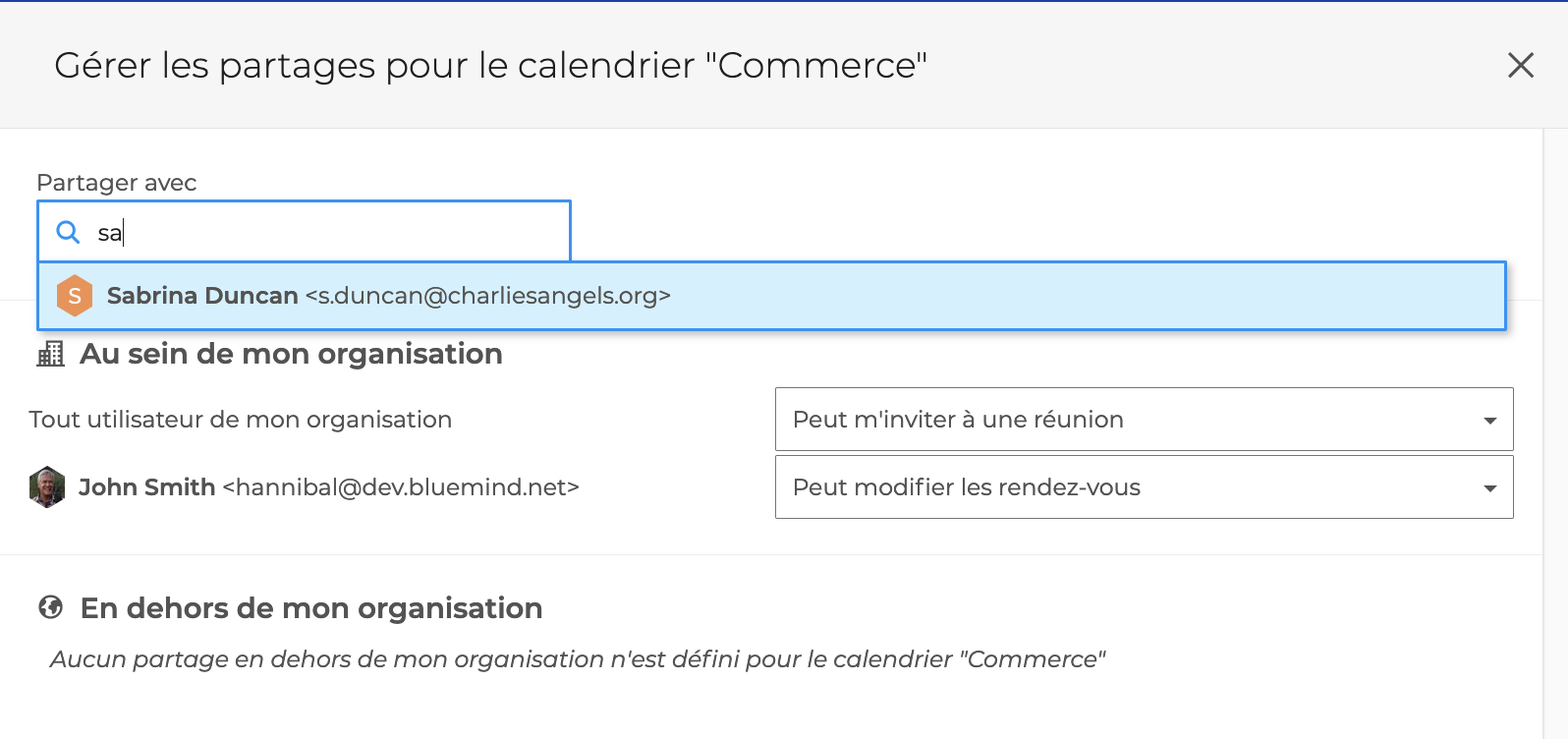1568x739 pixels.
Task: Click the magnifying glass search icon
Action: tap(68, 232)
